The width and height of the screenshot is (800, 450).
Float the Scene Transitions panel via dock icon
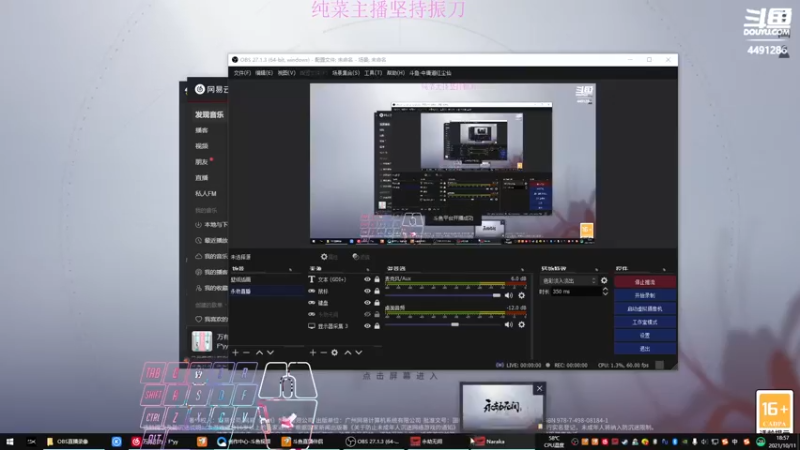[596, 269]
